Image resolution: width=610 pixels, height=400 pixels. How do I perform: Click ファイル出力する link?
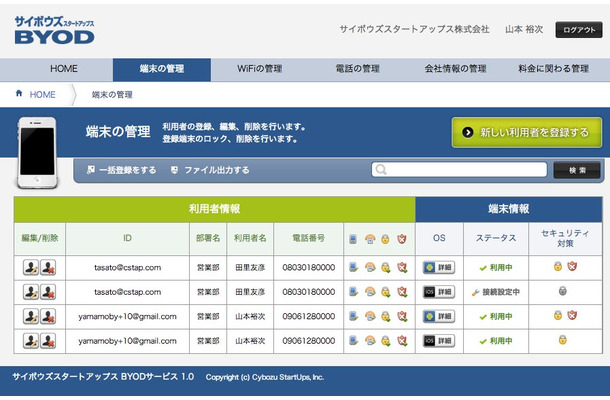coord(210,170)
